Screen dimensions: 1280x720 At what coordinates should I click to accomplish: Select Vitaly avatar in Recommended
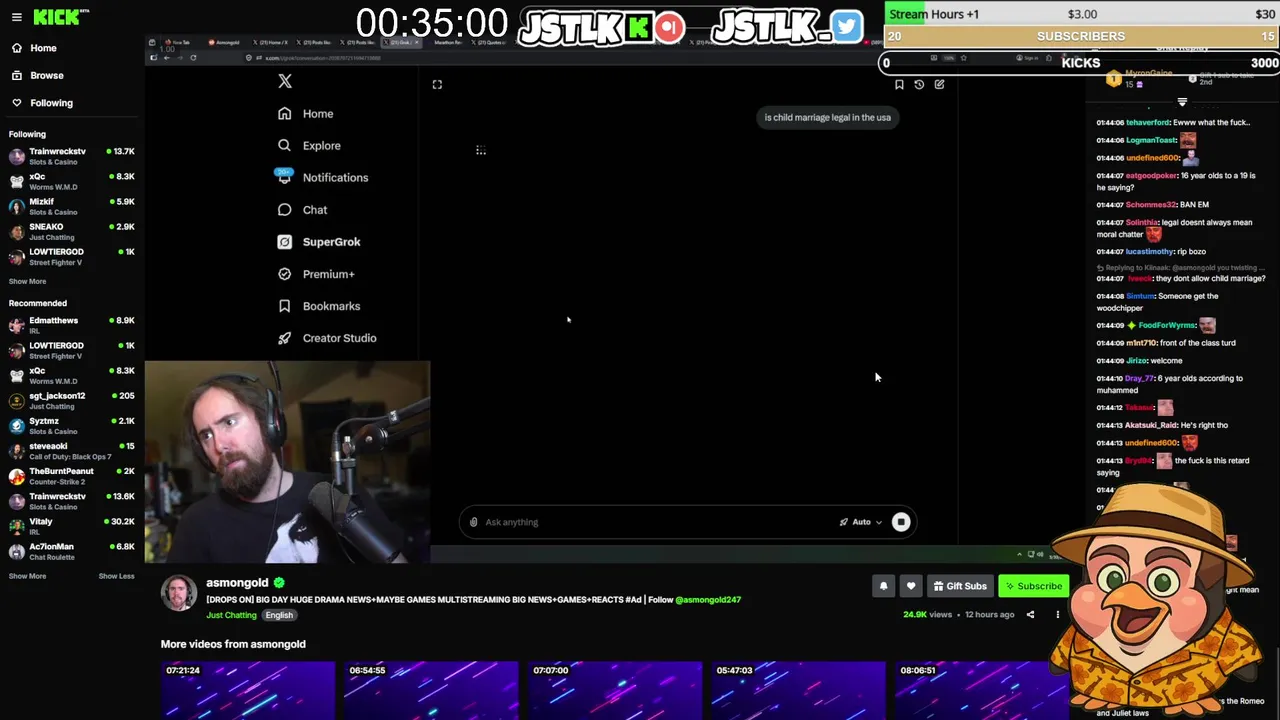tap(17, 526)
